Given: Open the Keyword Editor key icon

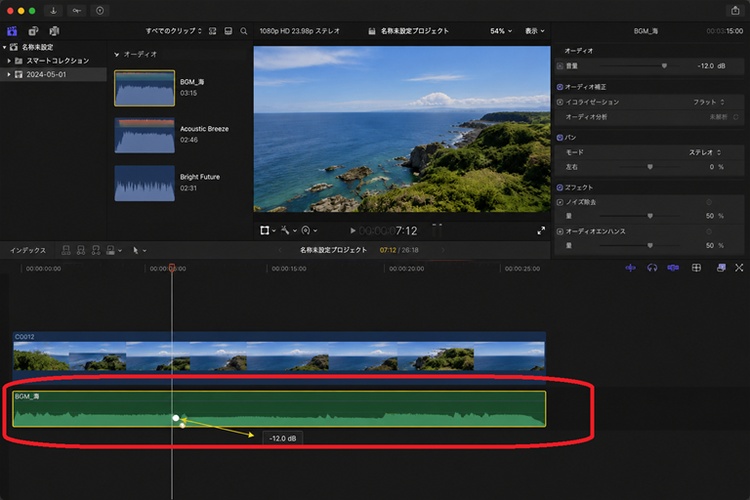Looking at the screenshot, I should click(77, 11).
